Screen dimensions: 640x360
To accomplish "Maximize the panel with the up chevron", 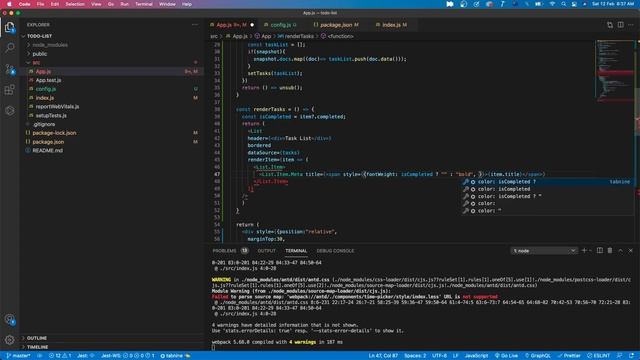I will click(620, 251).
